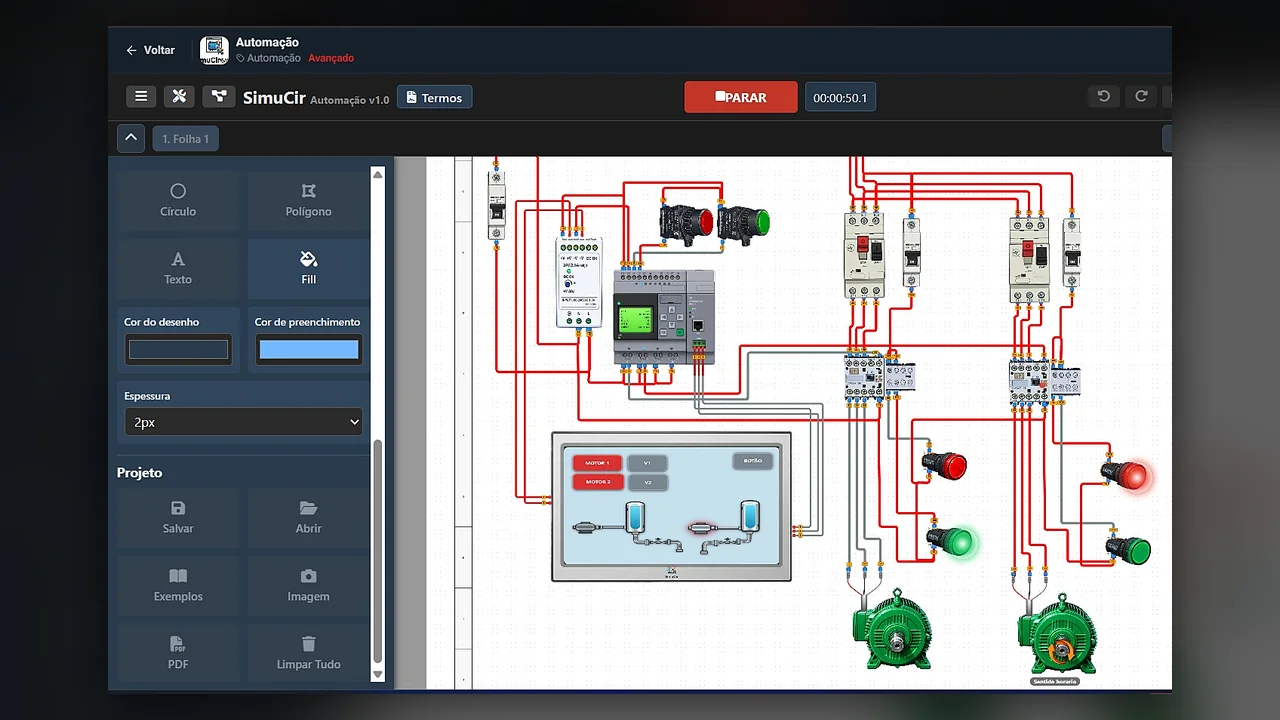Screen dimensions: 1280x720
Task: Export the circuit as PDF
Action: click(x=178, y=654)
